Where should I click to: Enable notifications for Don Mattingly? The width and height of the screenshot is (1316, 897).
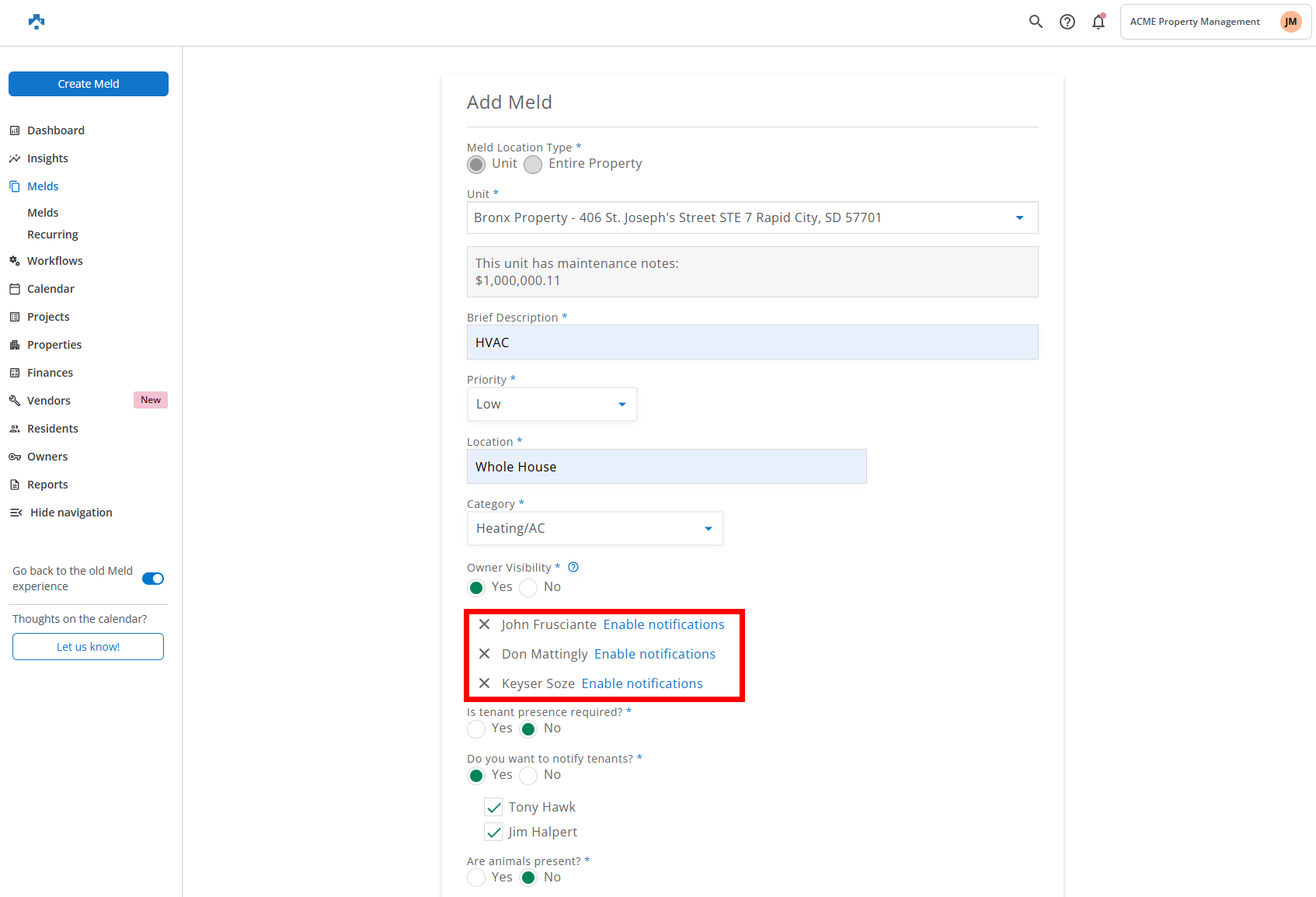[x=654, y=654]
